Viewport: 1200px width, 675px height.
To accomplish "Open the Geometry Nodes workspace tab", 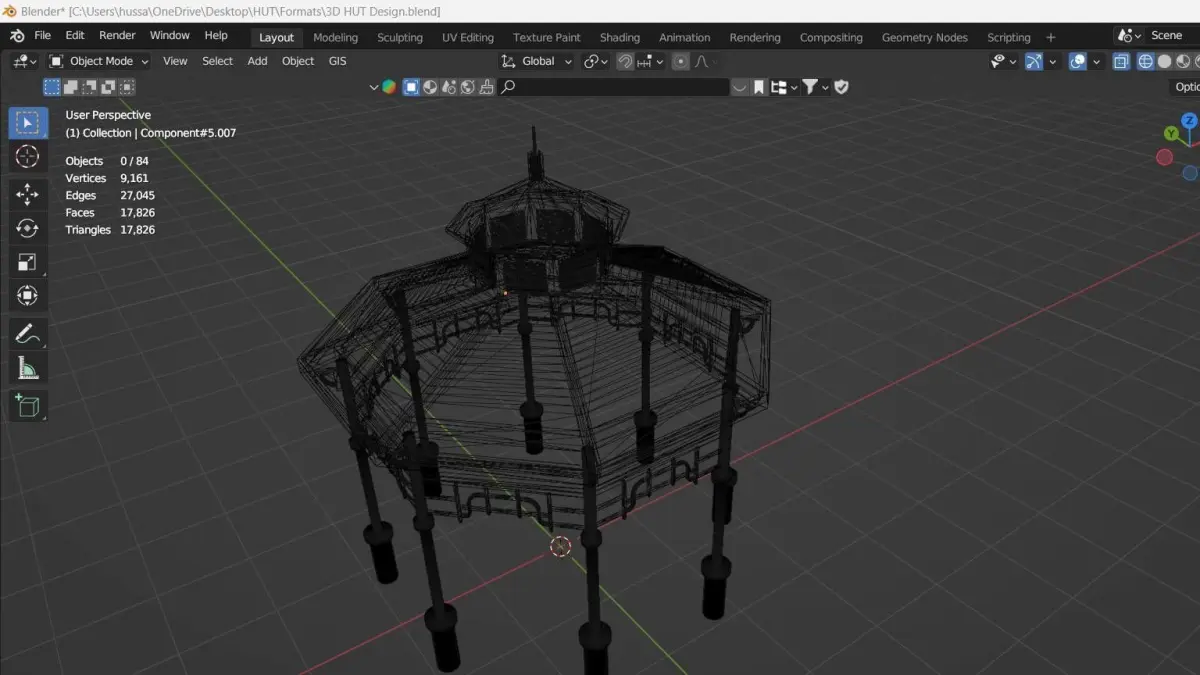I will [925, 37].
